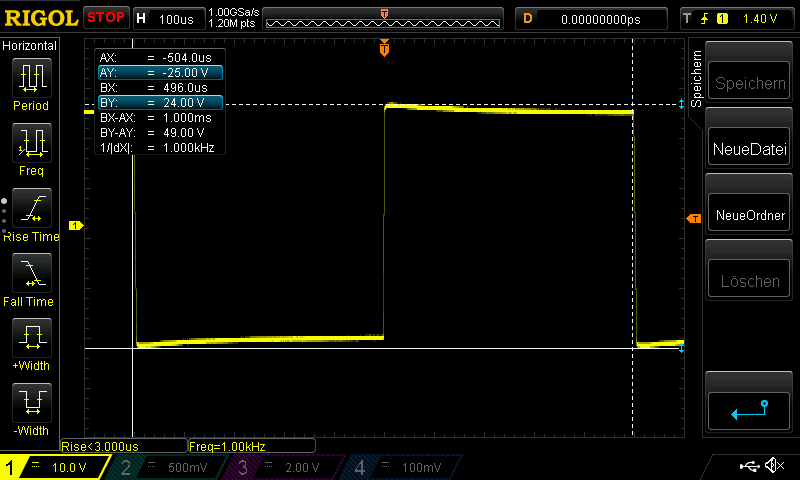Select channel 3 tab at 2.00 V

[283, 467]
